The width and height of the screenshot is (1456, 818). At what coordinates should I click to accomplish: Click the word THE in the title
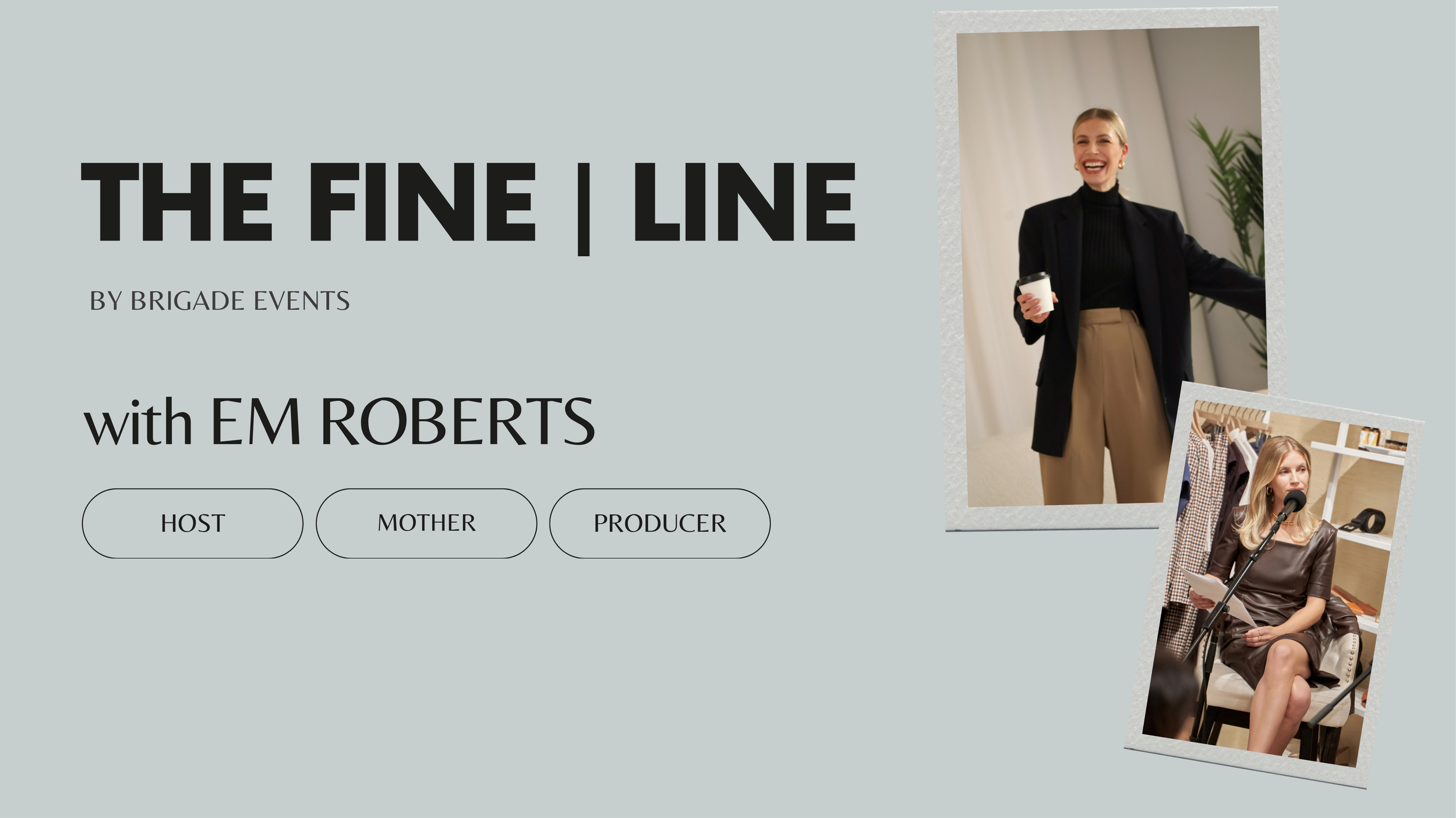coord(177,202)
